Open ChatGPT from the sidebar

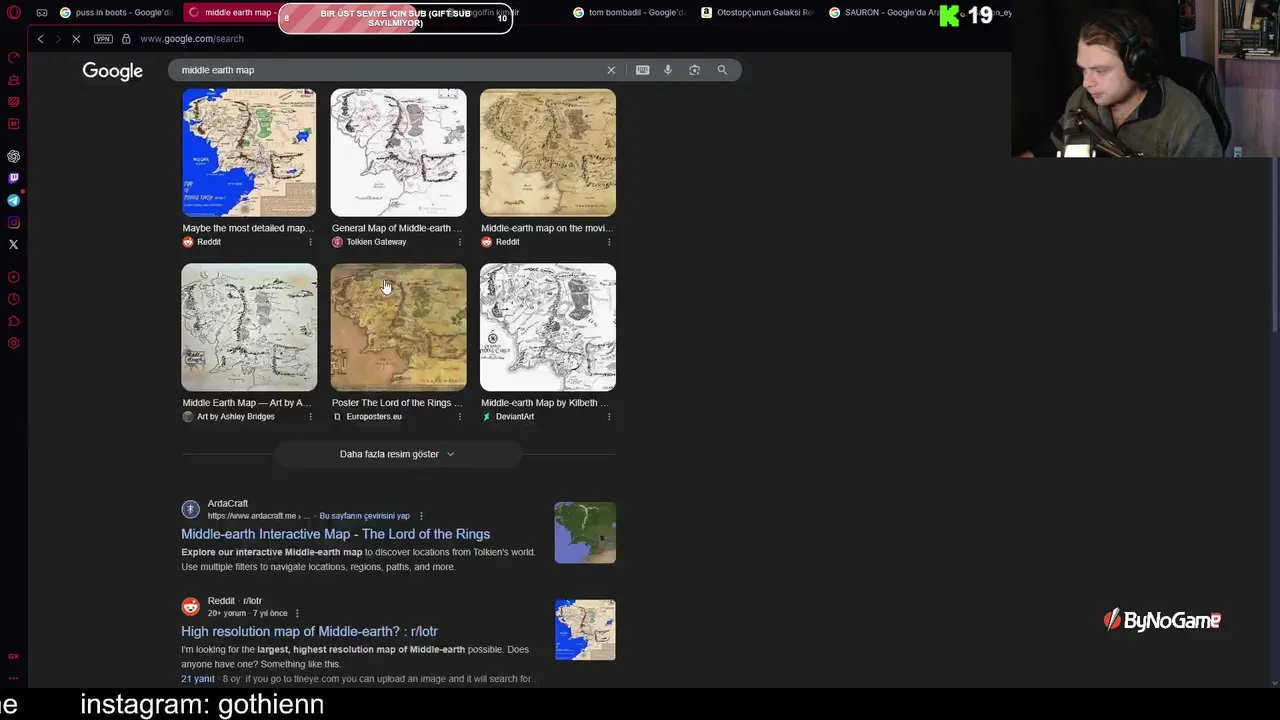(14, 157)
